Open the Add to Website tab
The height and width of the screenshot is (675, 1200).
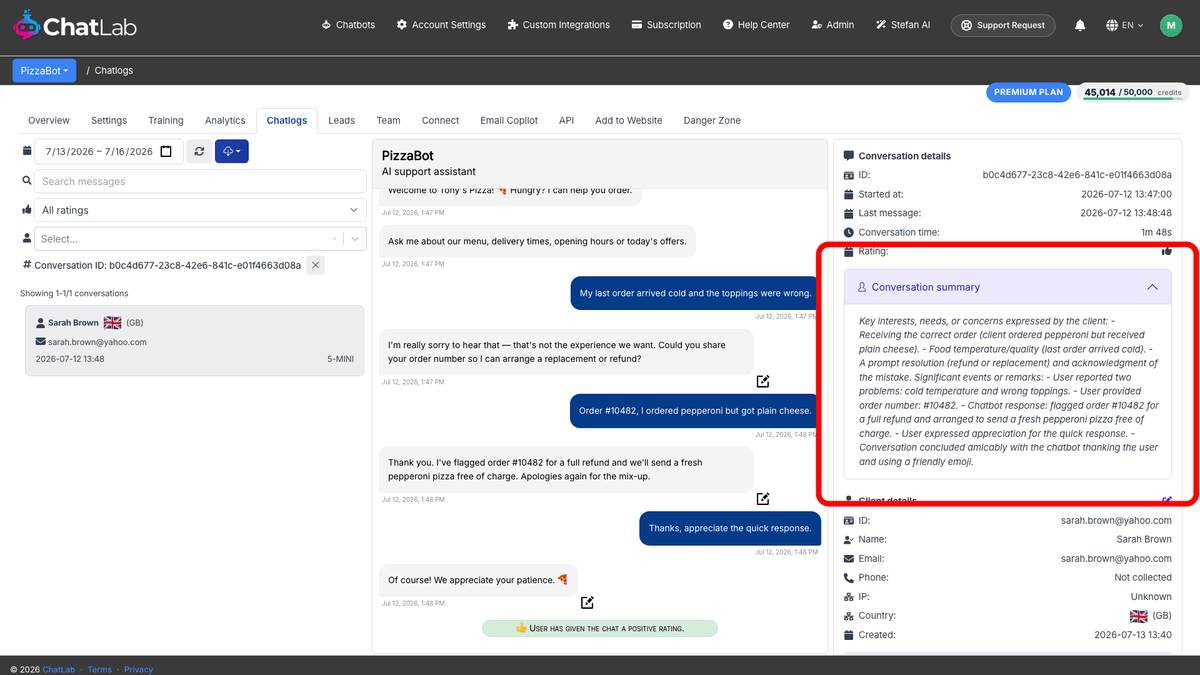coord(629,120)
